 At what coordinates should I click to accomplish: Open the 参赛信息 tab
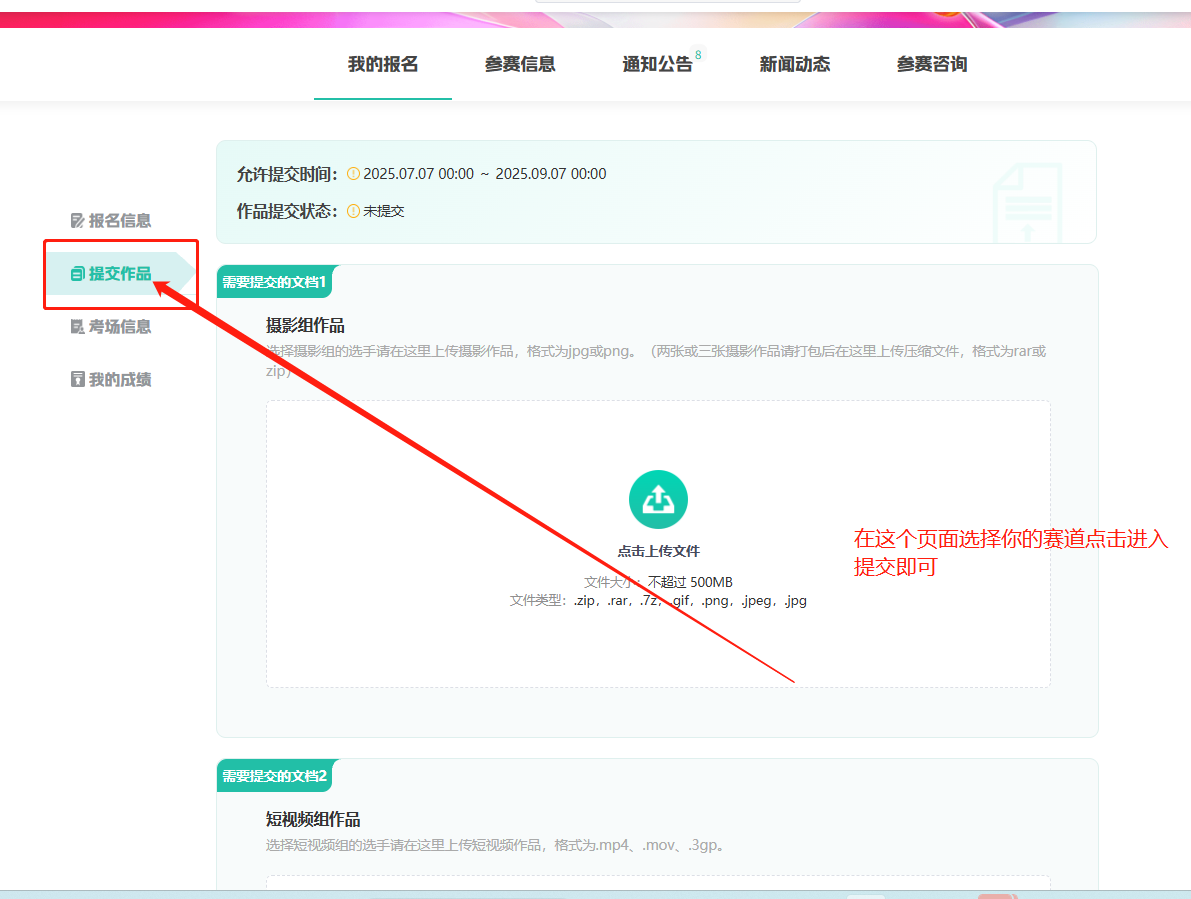(x=520, y=65)
